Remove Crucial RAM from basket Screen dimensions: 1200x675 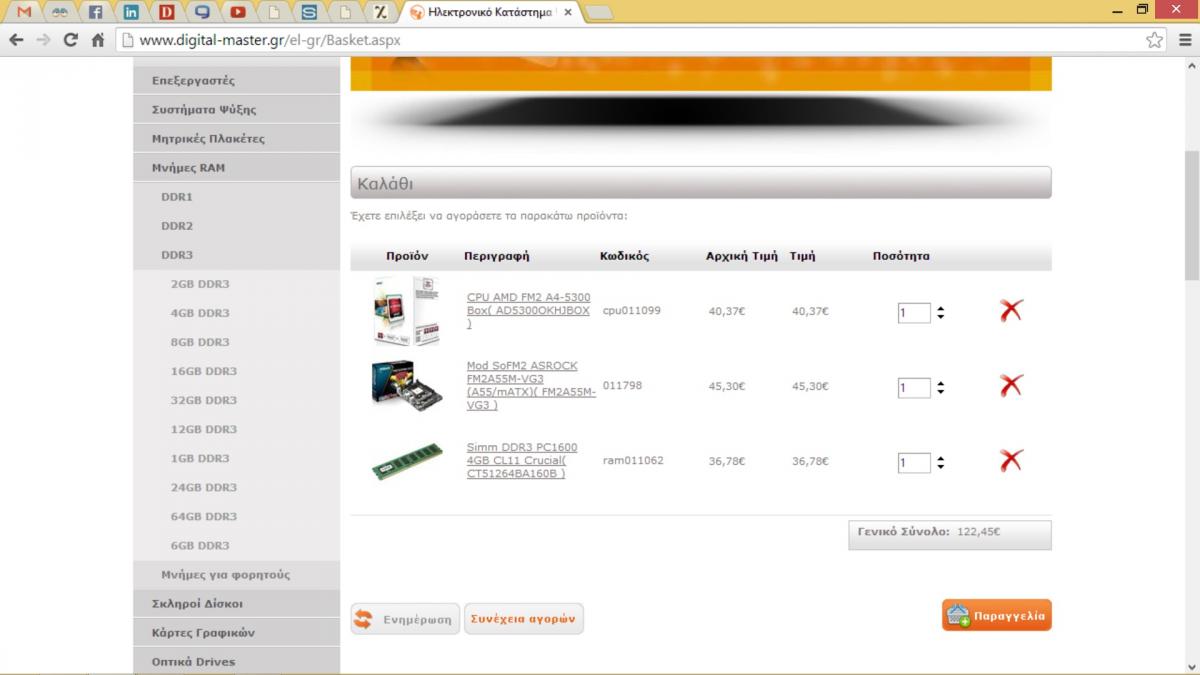(1011, 460)
